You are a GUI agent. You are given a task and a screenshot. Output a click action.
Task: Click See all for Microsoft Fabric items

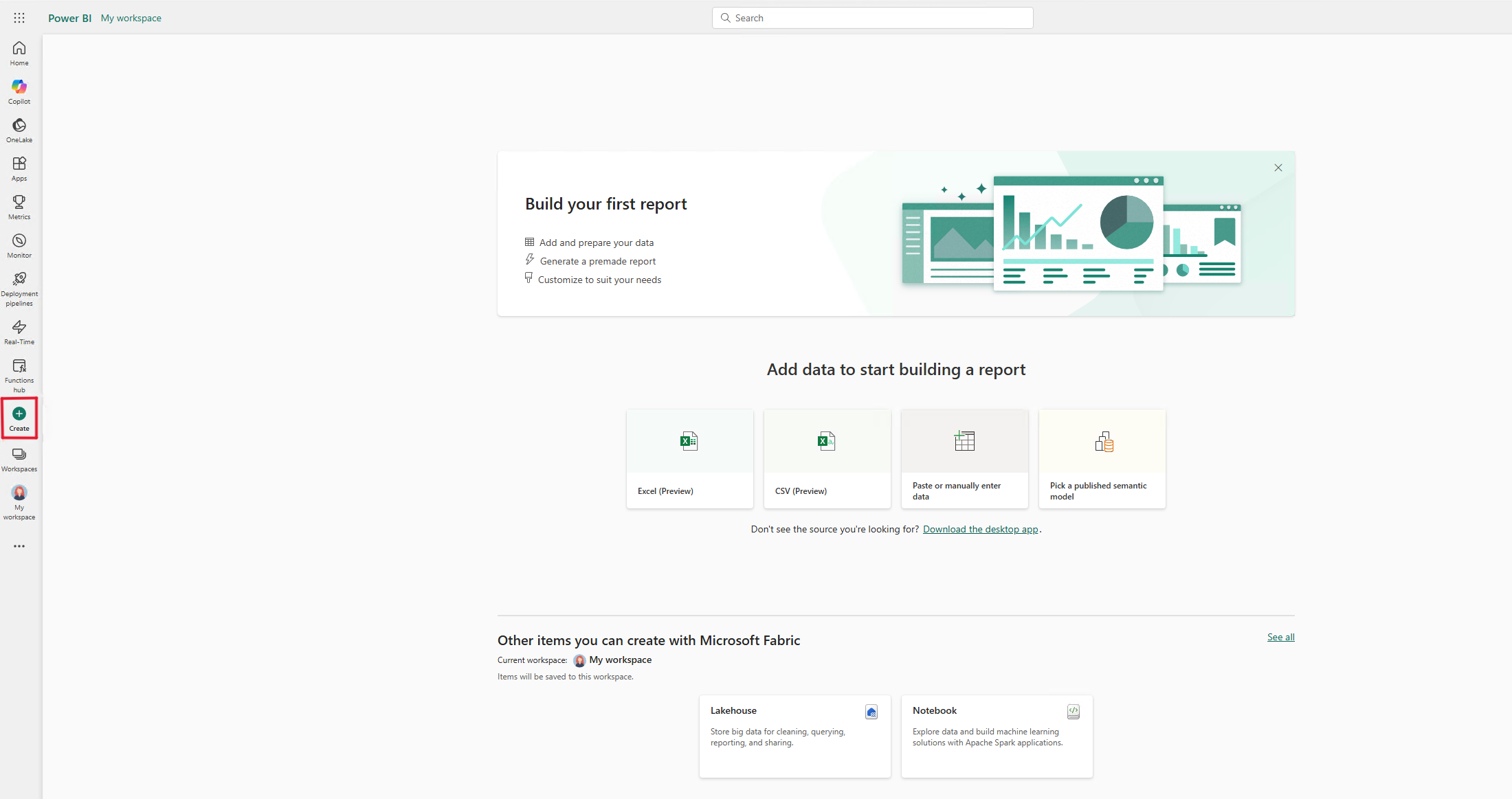coord(1281,637)
